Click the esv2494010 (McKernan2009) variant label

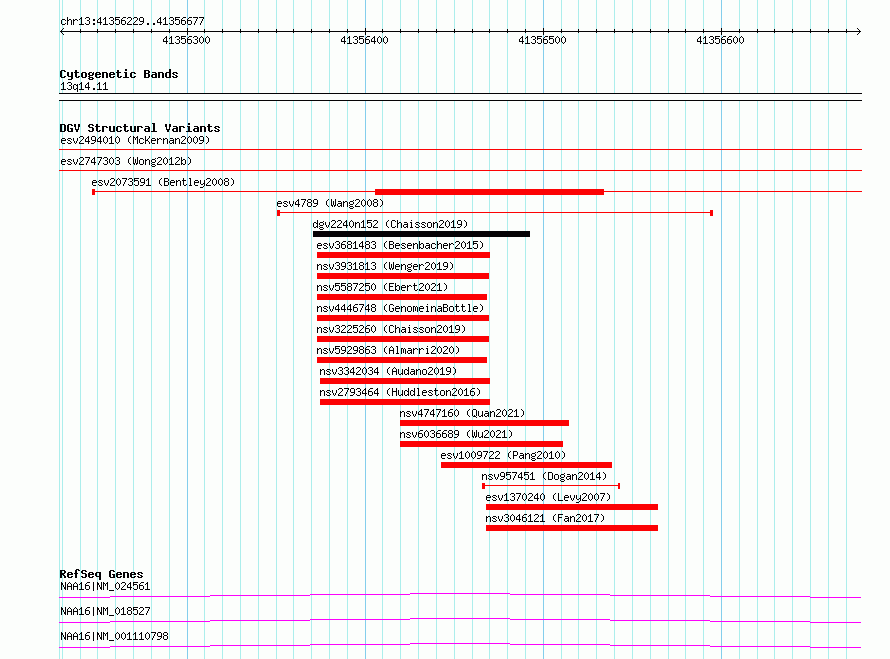pos(135,140)
